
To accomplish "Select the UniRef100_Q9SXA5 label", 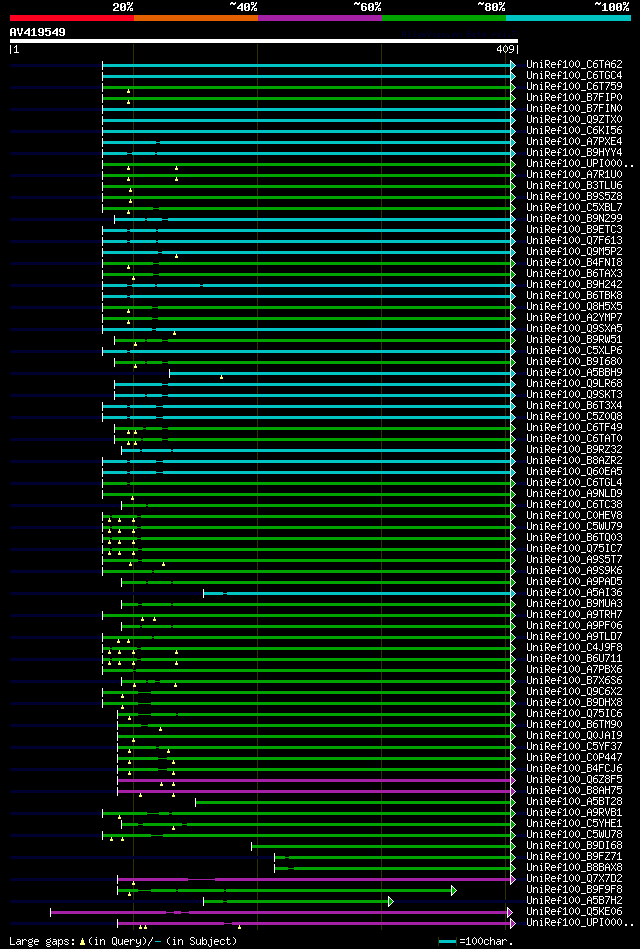I will pos(575,329).
